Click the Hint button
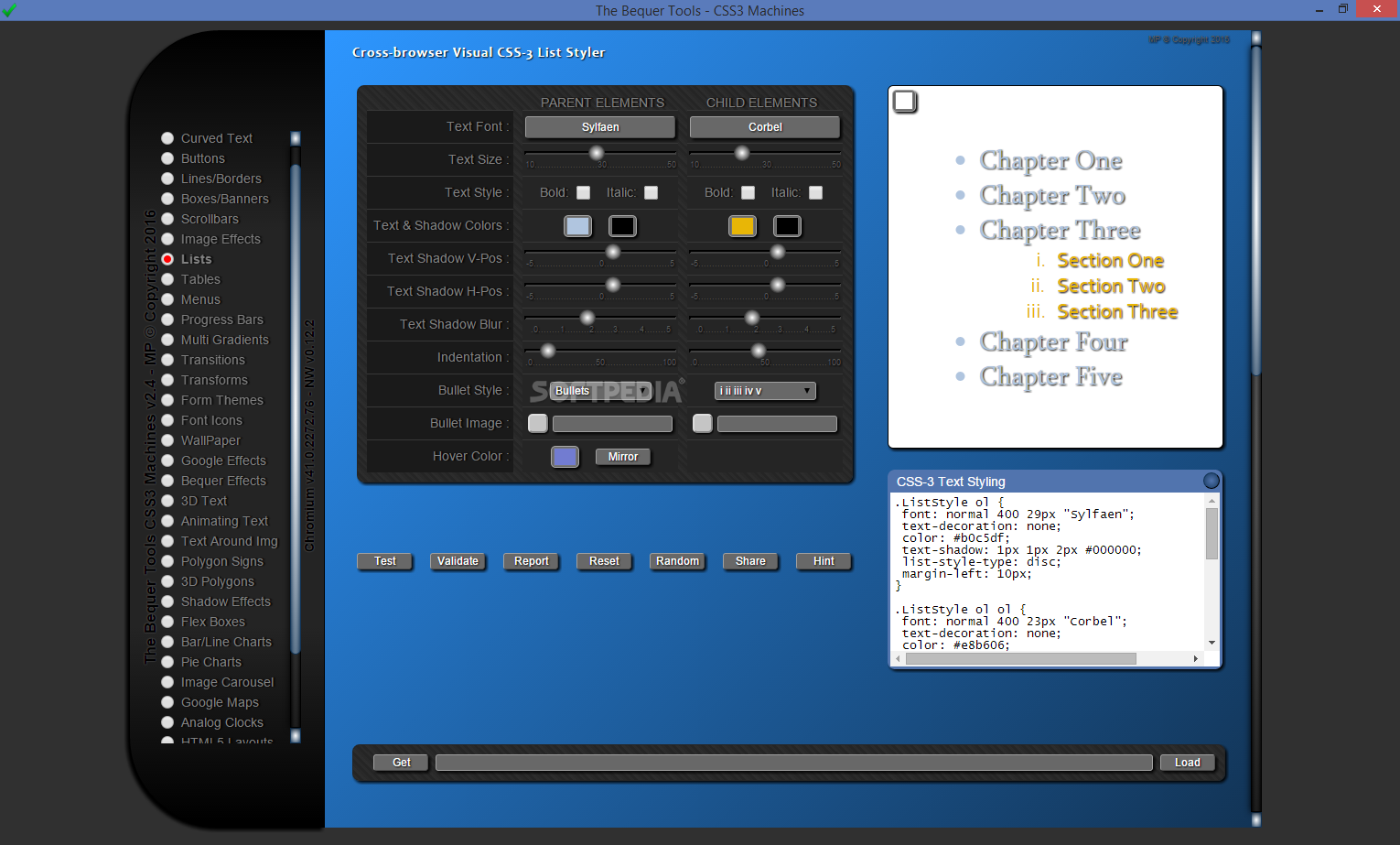1400x845 pixels. coord(824,561)
